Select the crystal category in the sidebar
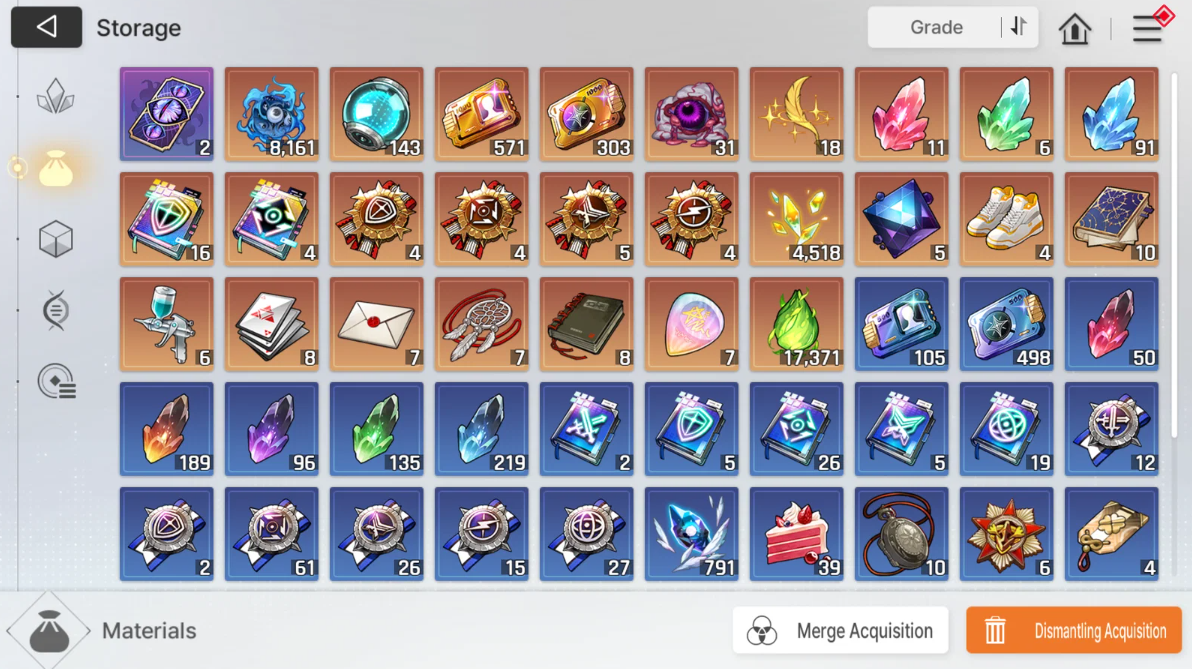 [x=55, y=97]
